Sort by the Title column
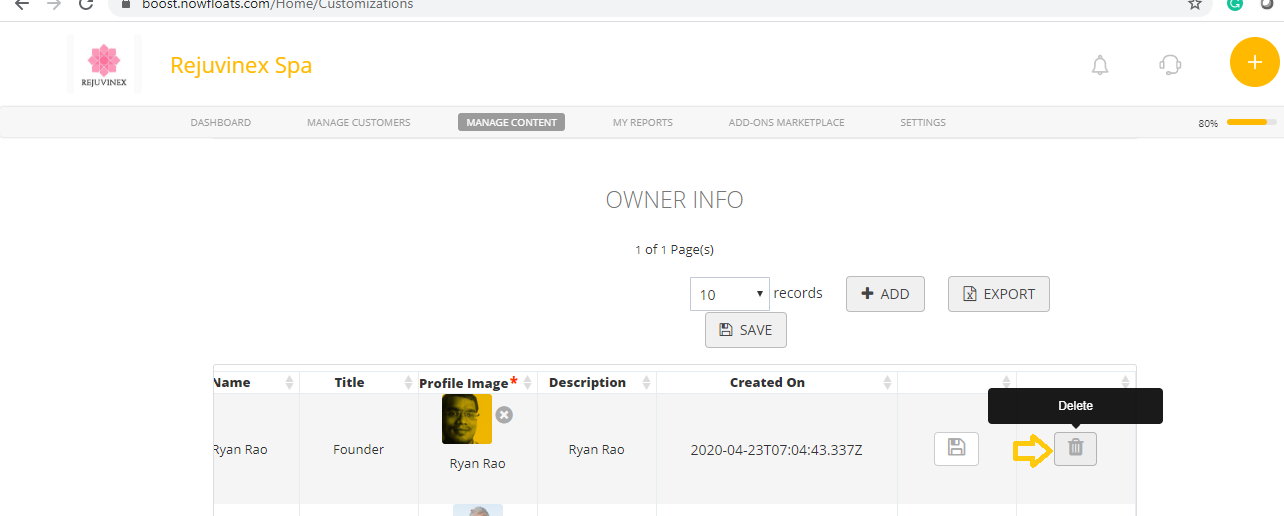The image size is (1284, 516). pos(359,382)
